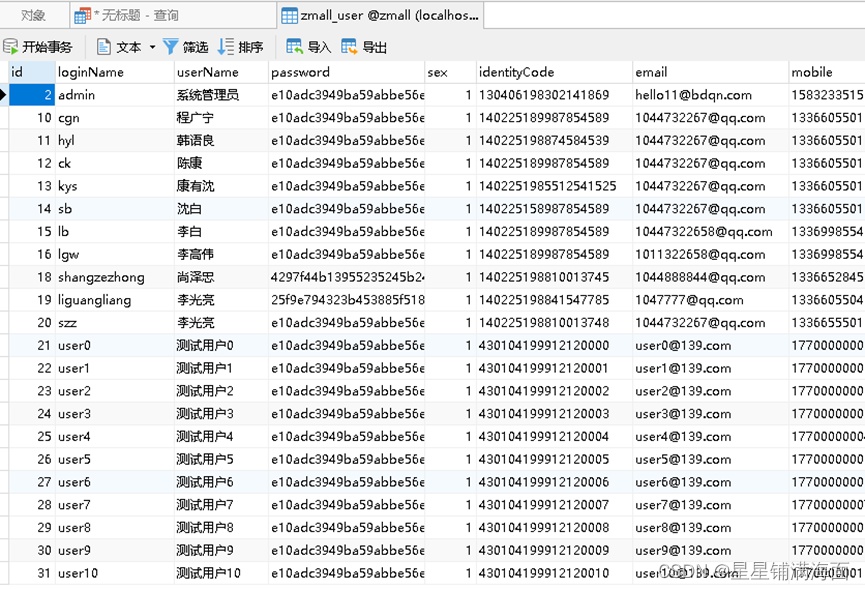Select the loginName cell 'liguangliang'

pos(115,300)
